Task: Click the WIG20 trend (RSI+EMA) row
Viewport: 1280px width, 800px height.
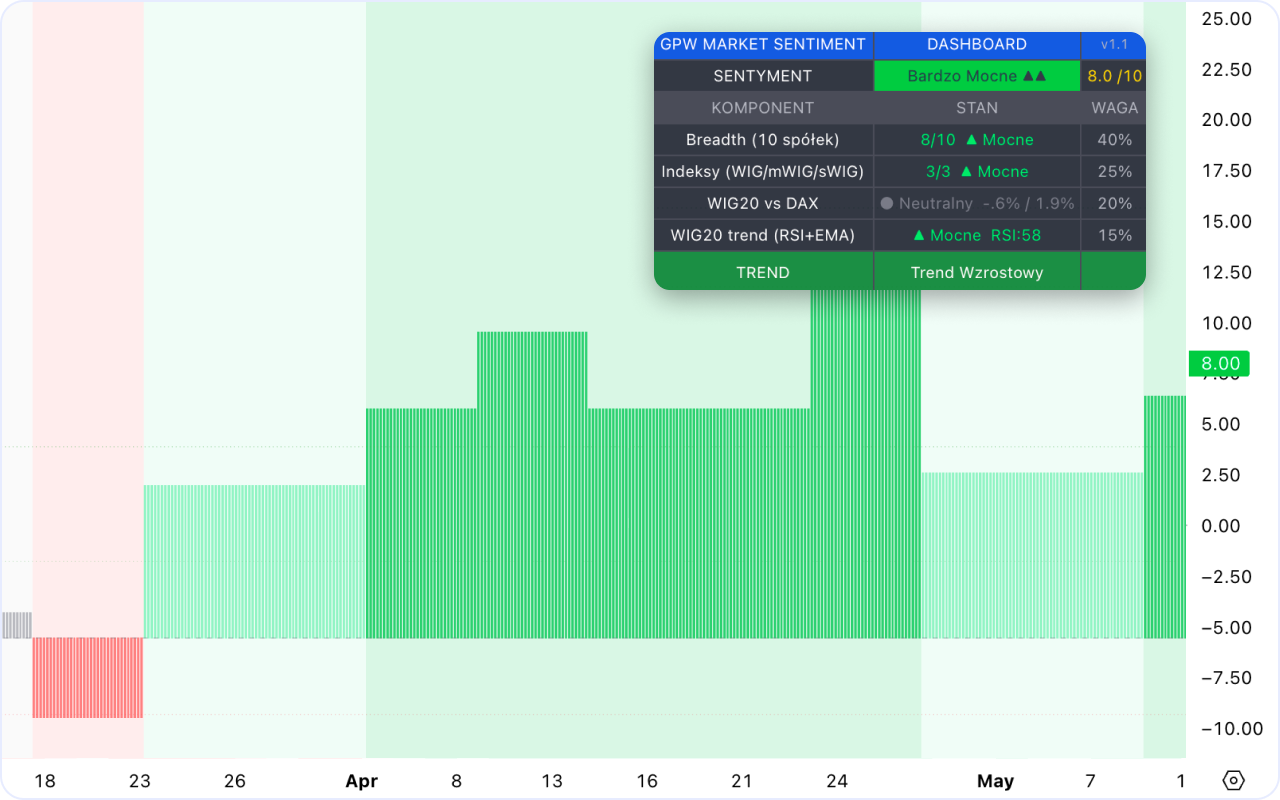Action: point(900,236)
